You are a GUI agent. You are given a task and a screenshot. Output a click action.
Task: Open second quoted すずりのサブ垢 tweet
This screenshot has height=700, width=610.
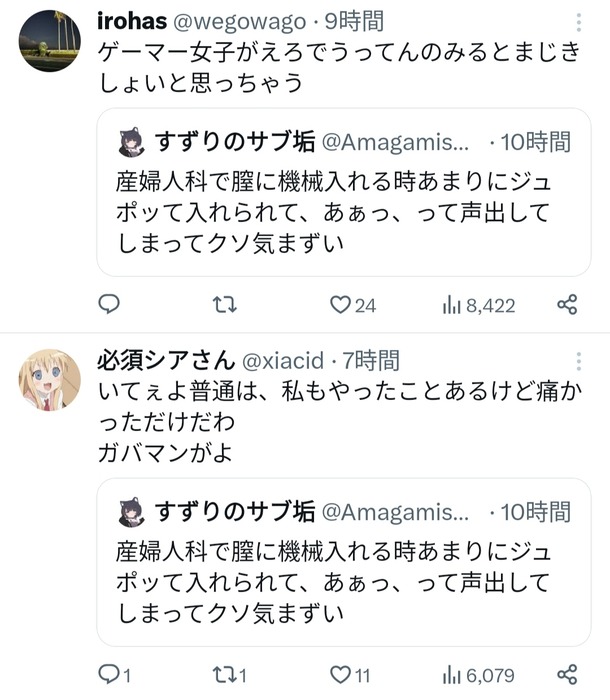pyautogui.click(x=344, y=562)
